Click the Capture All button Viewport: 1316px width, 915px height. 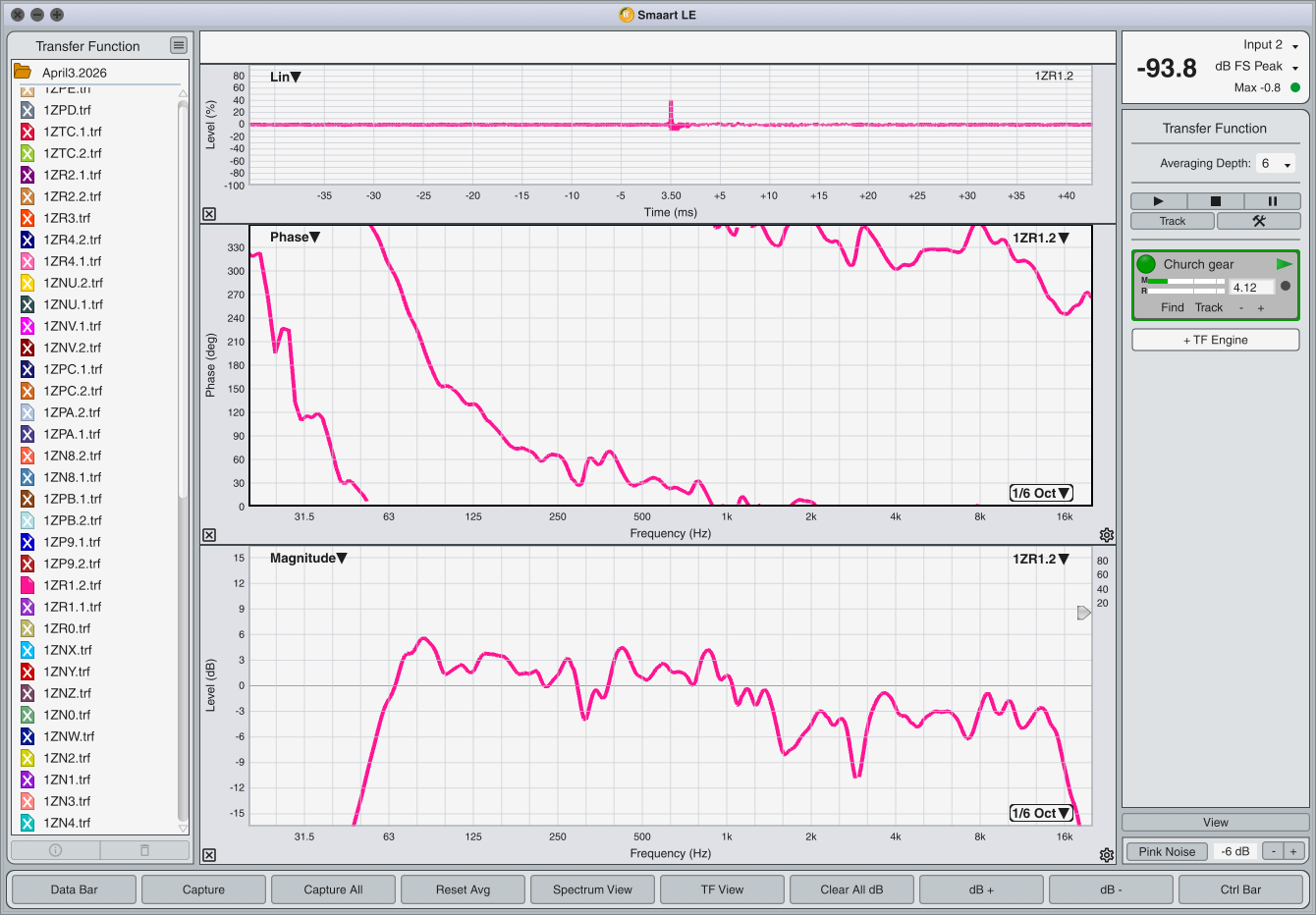point(334,889)
